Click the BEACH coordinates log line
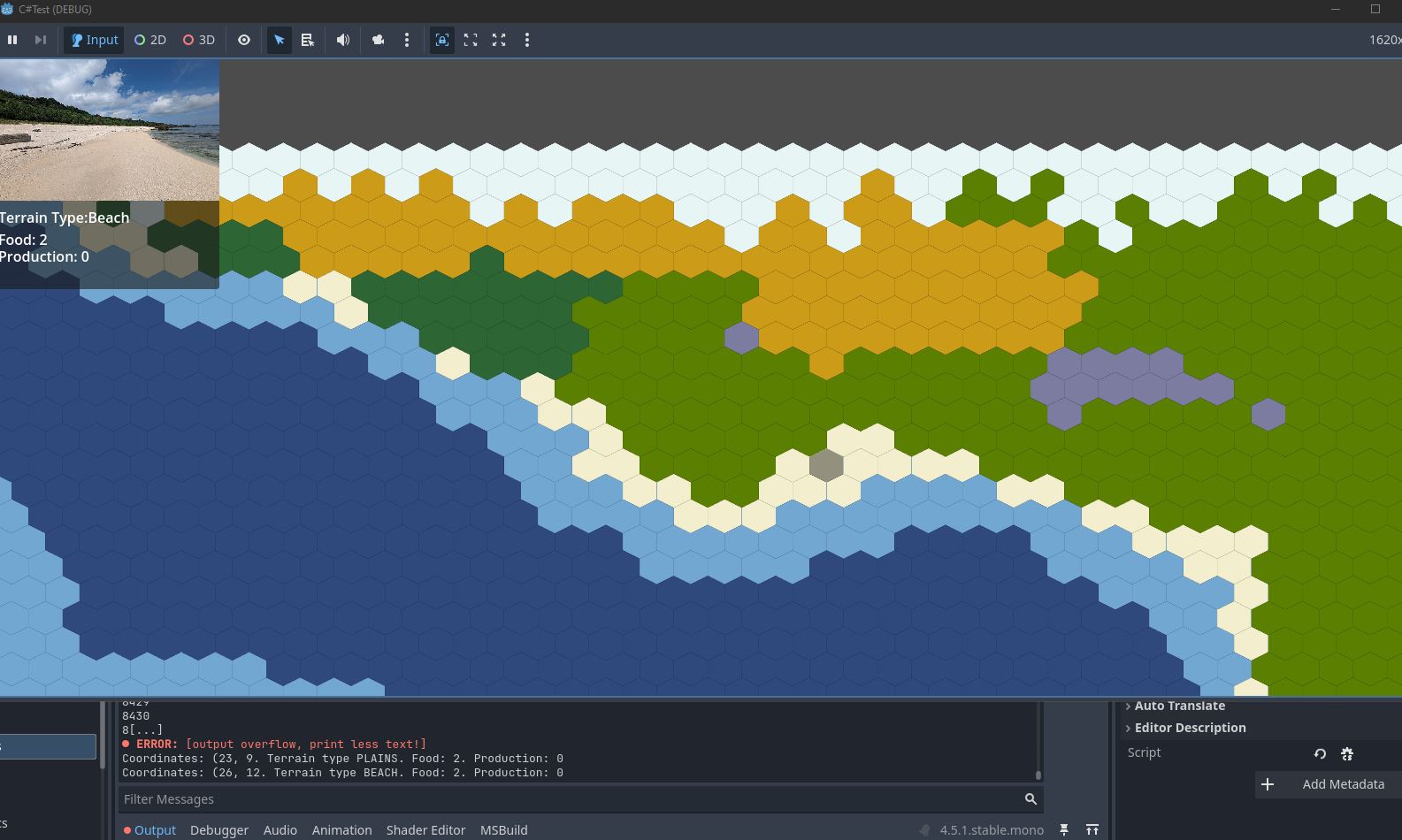1402x840 pixels. [342, 773]
